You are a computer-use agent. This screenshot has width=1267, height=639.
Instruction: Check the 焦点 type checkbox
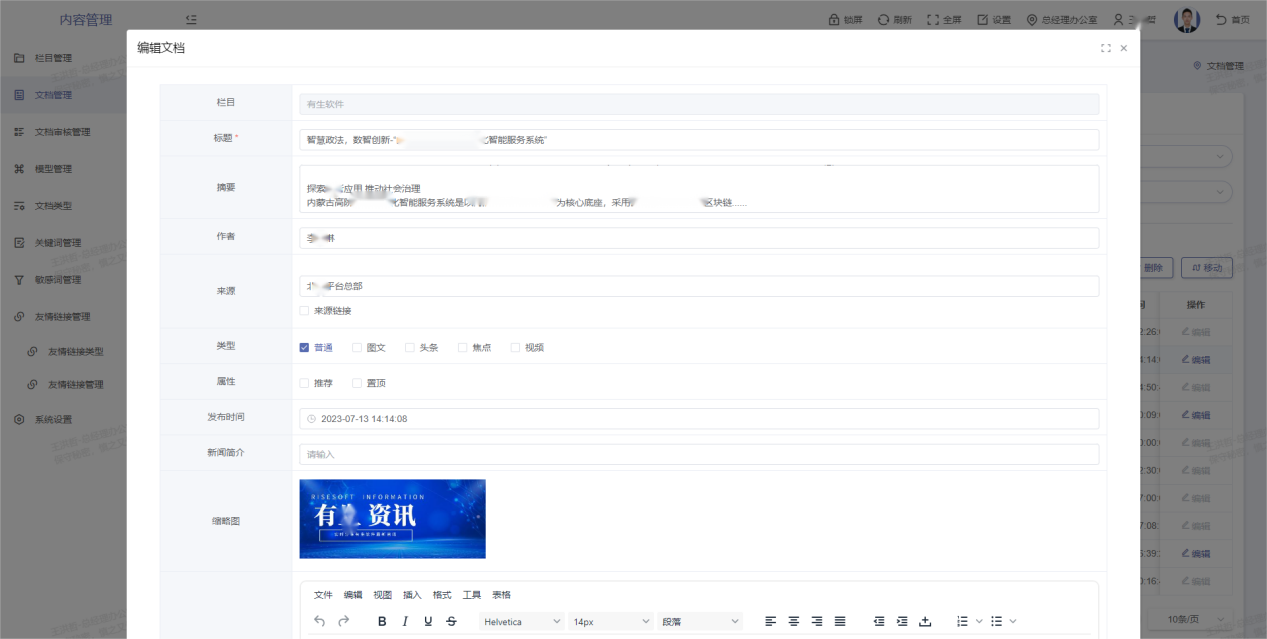[463, 348]
